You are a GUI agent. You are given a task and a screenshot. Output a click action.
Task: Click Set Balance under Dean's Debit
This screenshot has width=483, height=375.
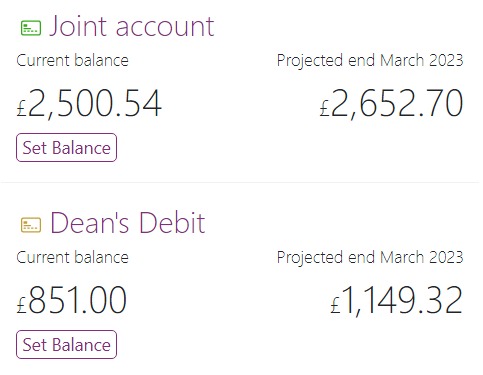click(x=66, y=344)
